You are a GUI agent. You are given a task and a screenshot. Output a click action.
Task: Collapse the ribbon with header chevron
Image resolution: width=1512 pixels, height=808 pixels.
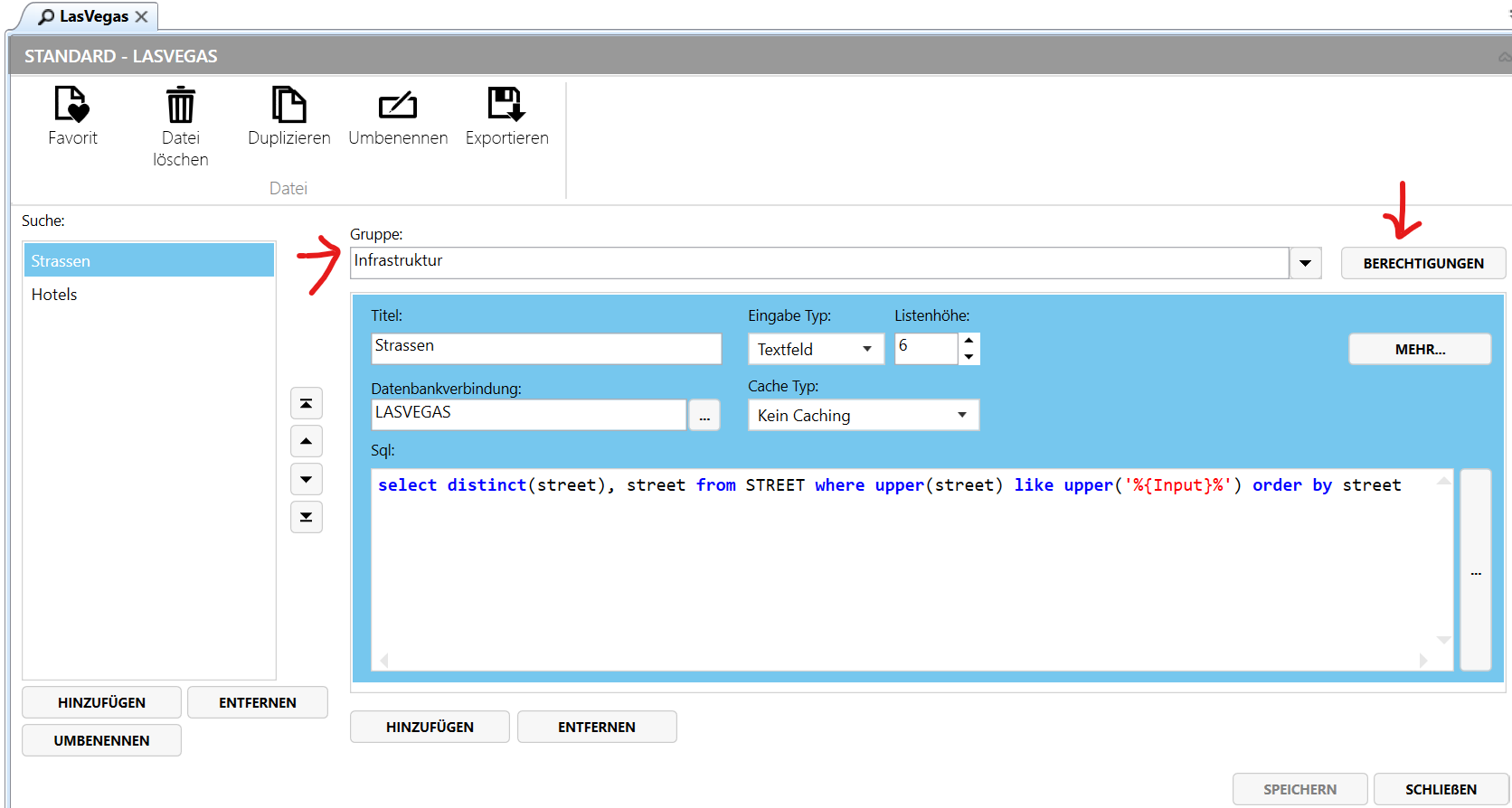click(x=1504, y=57)
